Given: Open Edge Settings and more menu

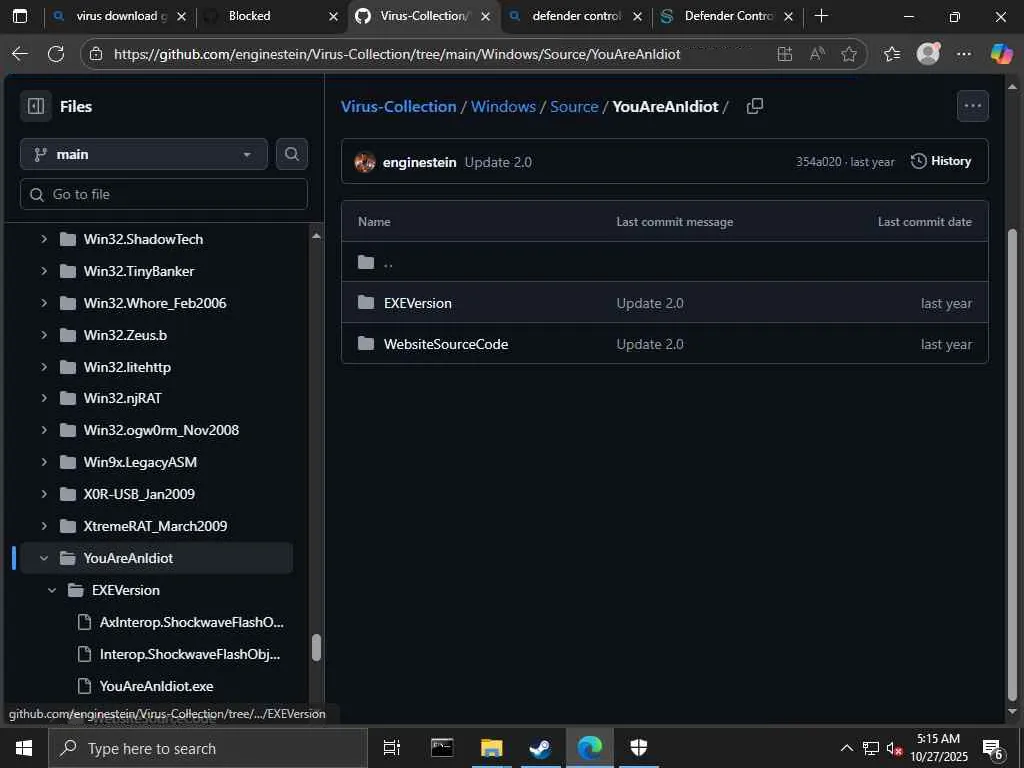Looking at the screenshot, I should [964, 54].
